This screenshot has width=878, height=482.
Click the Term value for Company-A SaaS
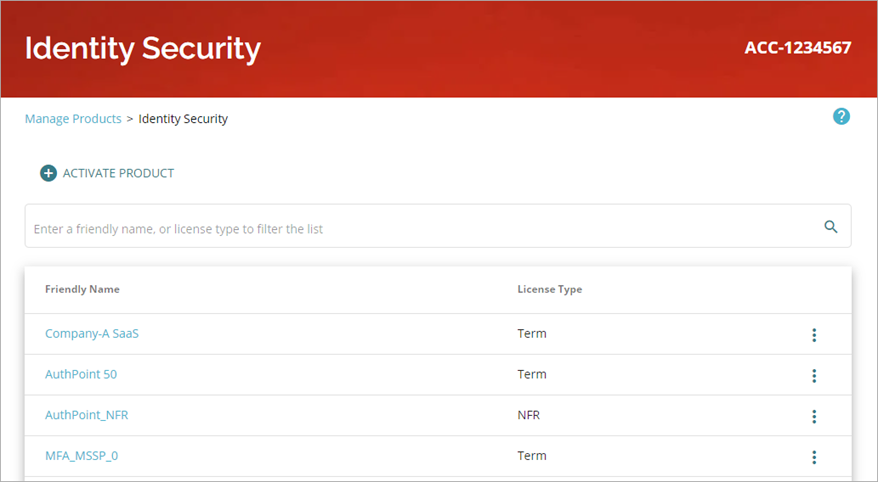click(531, 334)
